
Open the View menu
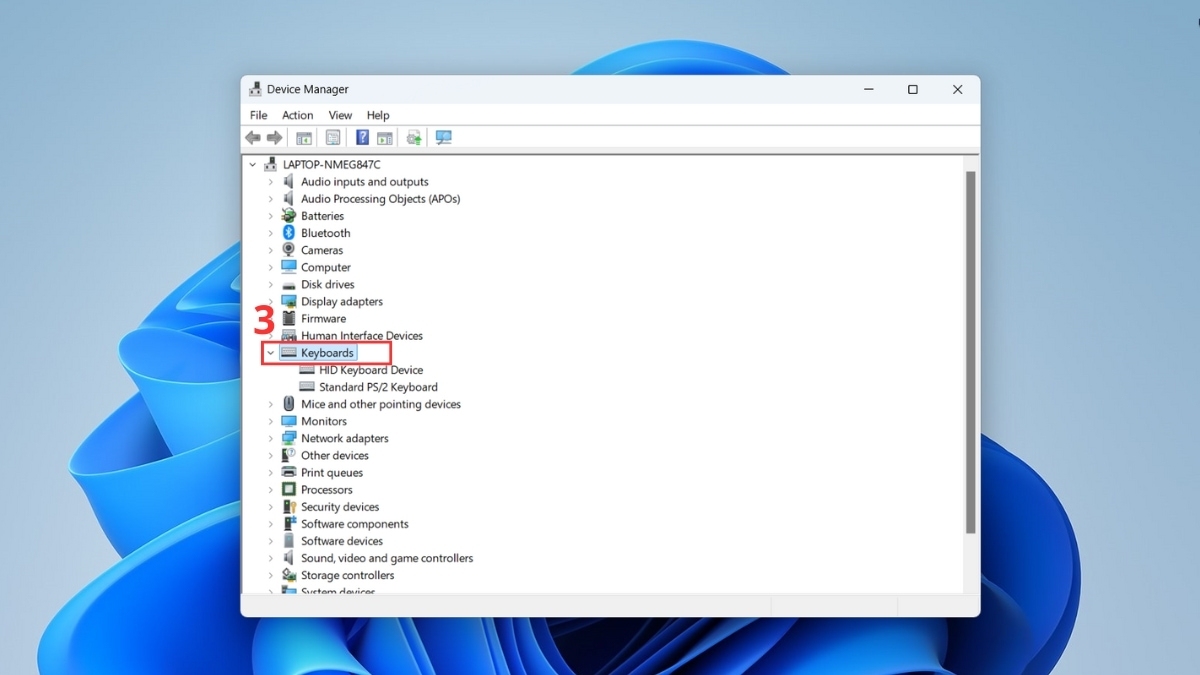point(340,115)
